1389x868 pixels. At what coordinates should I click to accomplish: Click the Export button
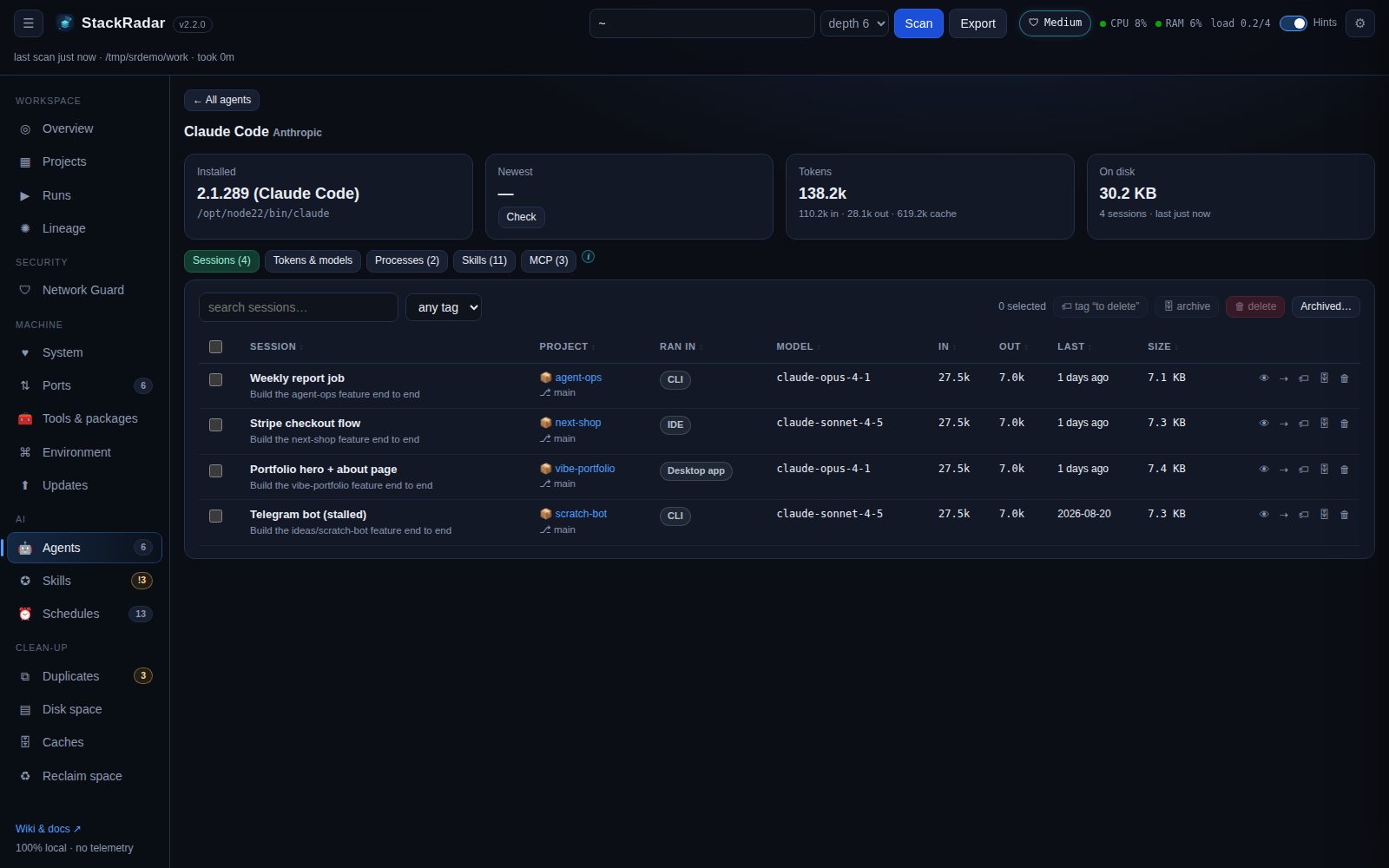[x=978, y=23]
